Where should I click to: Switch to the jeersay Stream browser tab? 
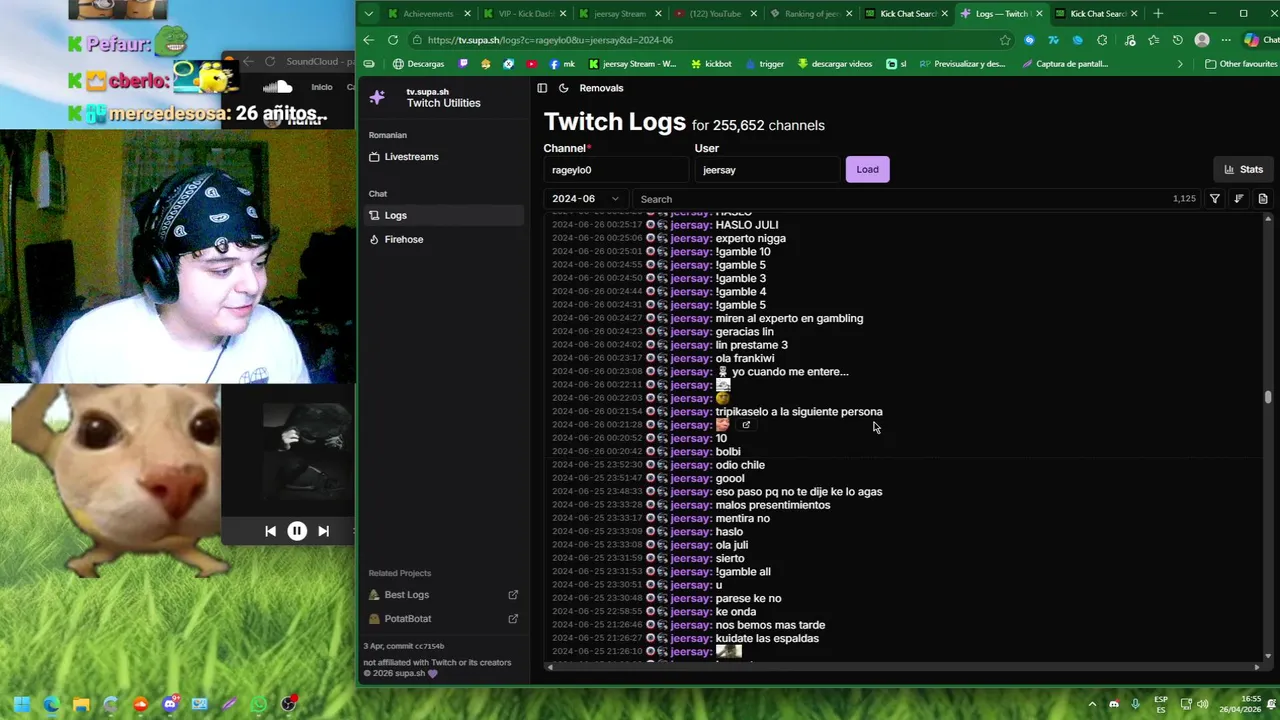point(620,14)
